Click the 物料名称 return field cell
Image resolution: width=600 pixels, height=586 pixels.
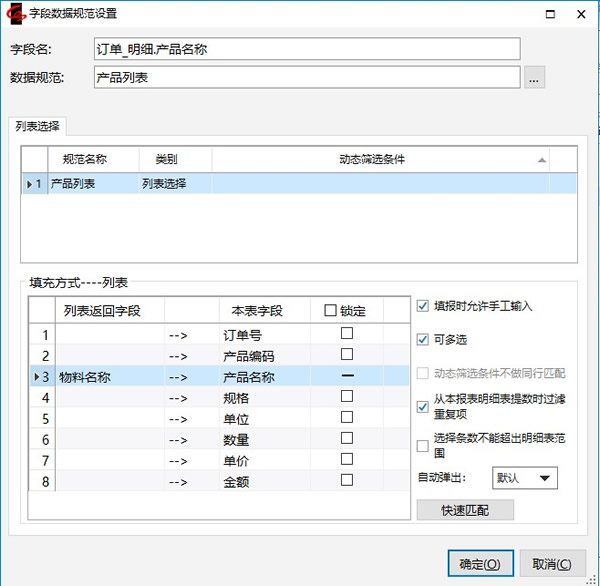tap(109, 377)
